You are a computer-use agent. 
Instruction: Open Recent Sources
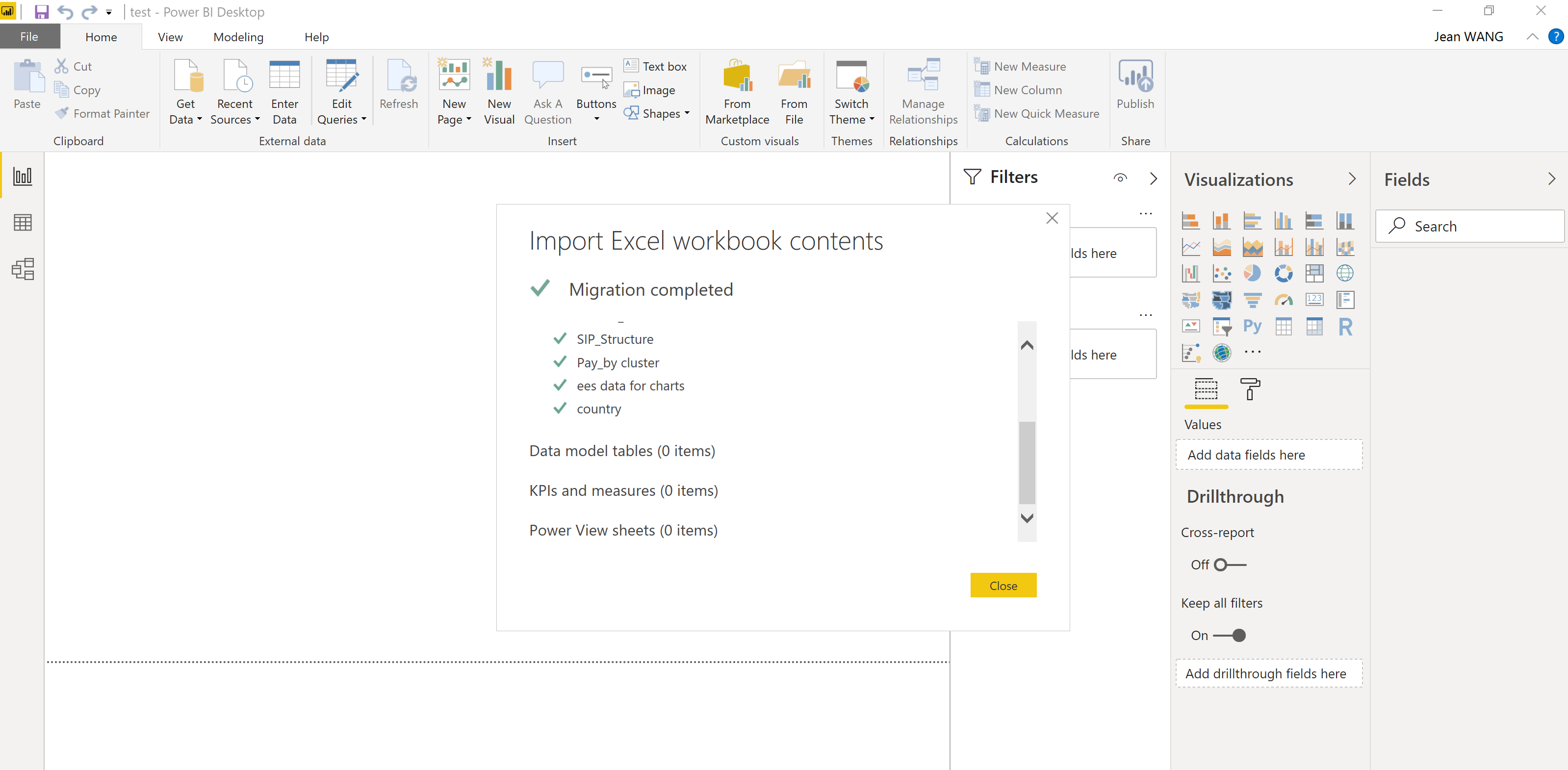[235, 92]
